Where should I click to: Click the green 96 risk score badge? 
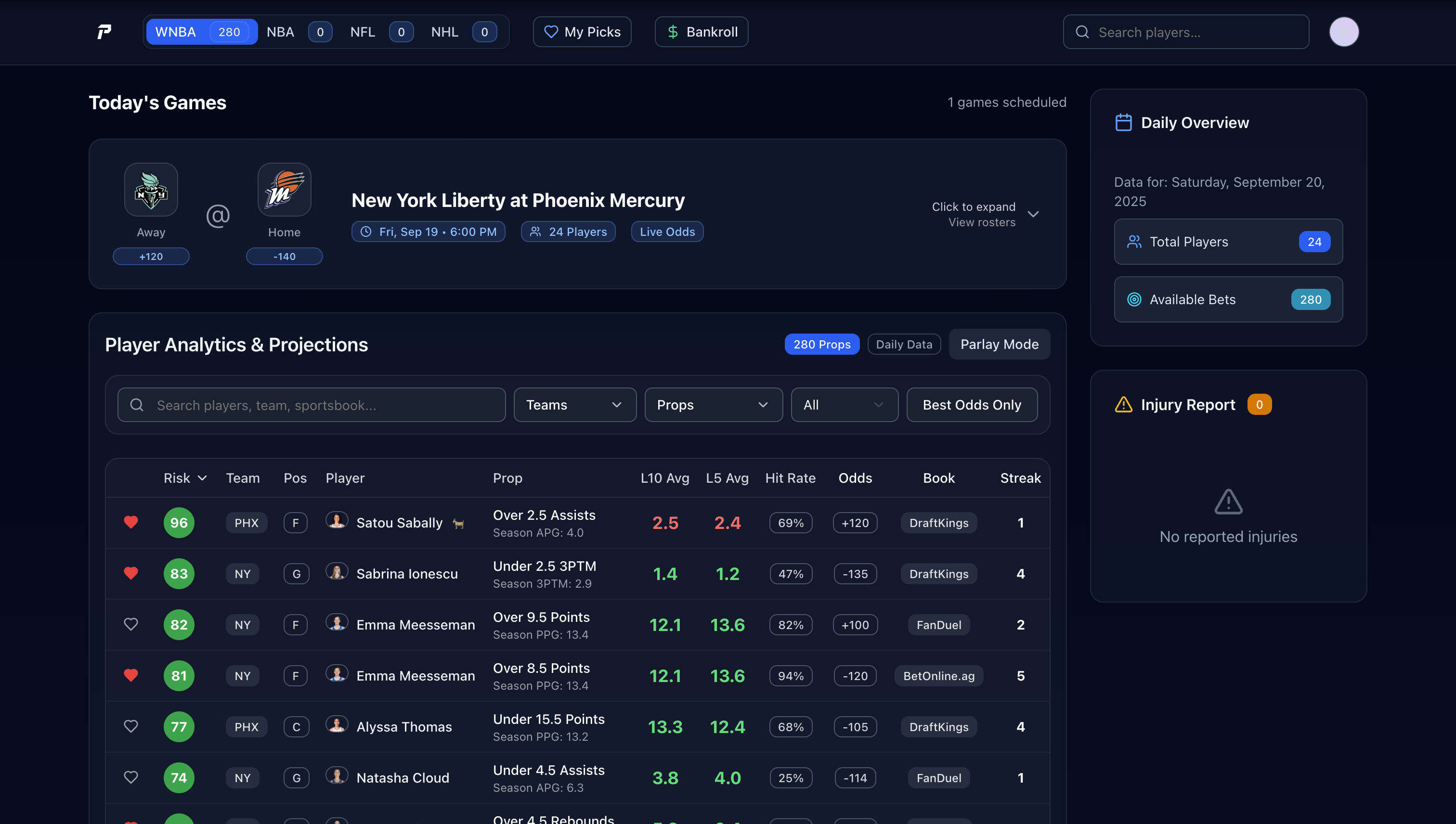coord(179,522)
